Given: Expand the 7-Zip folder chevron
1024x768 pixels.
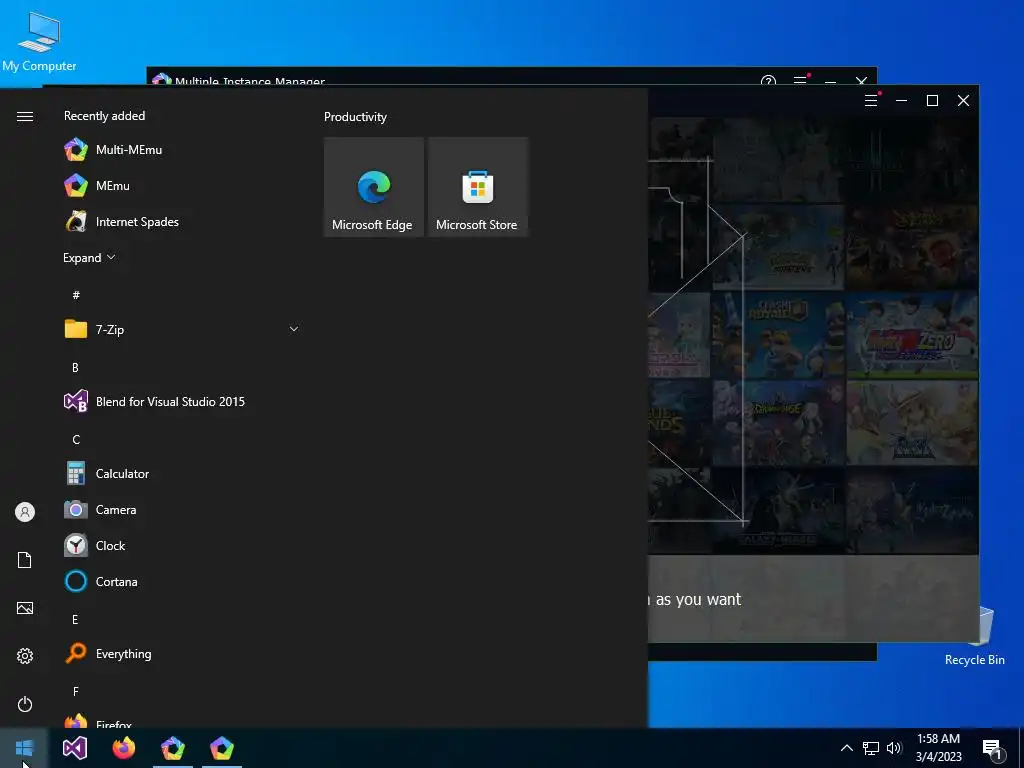Looking at the screenshot, I should point(294,329).
